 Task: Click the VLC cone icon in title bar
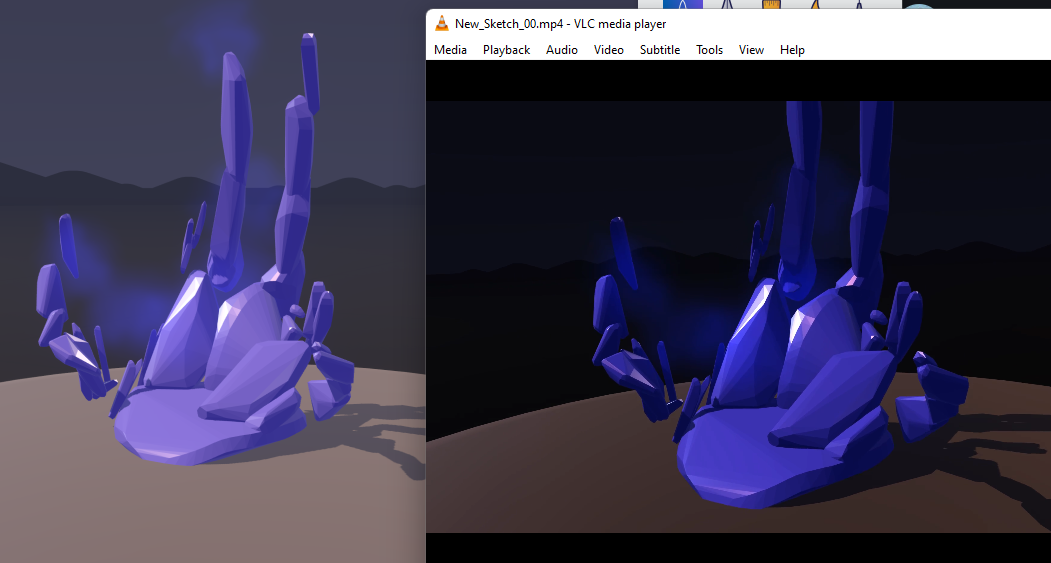(x=442, y=23)
